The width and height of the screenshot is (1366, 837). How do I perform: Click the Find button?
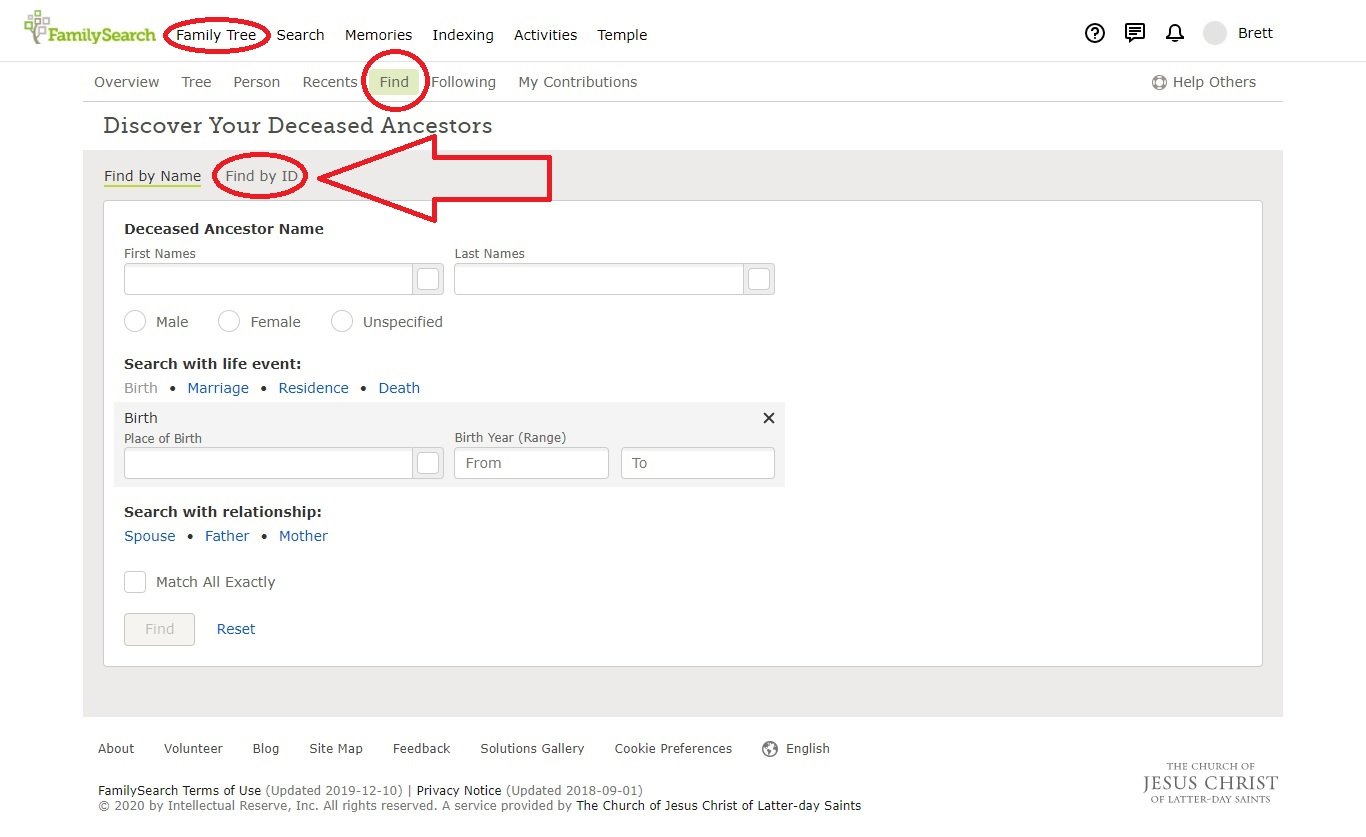159,628
